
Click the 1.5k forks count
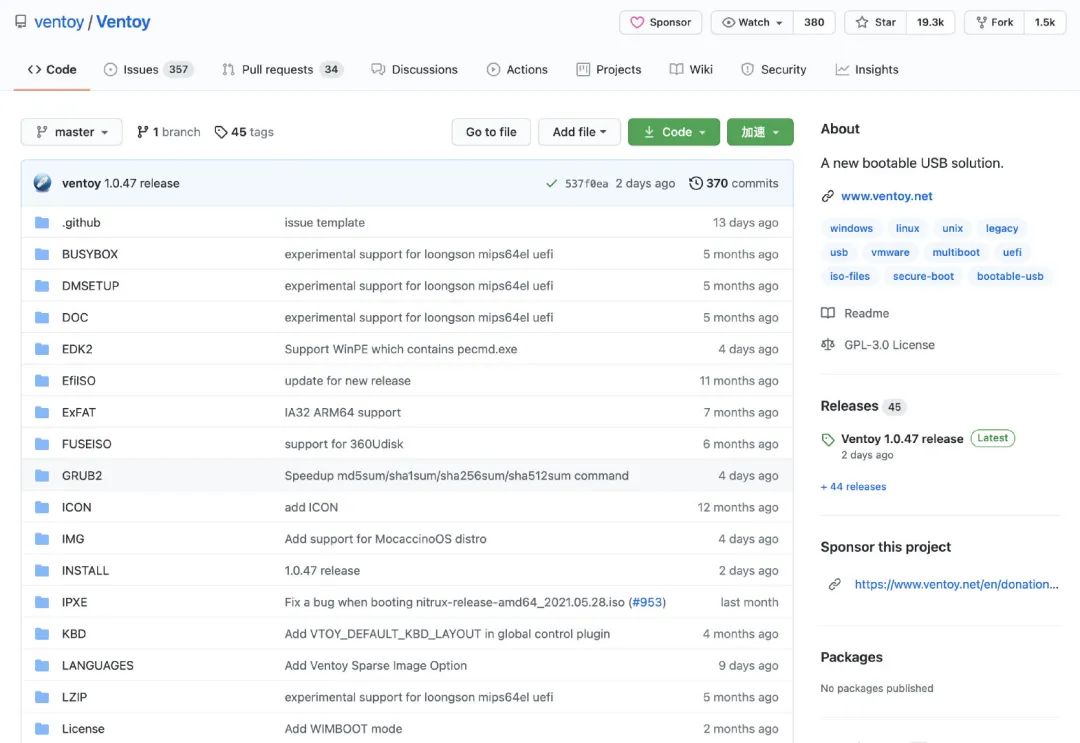pyautogui.click(x=1045, y=22)
